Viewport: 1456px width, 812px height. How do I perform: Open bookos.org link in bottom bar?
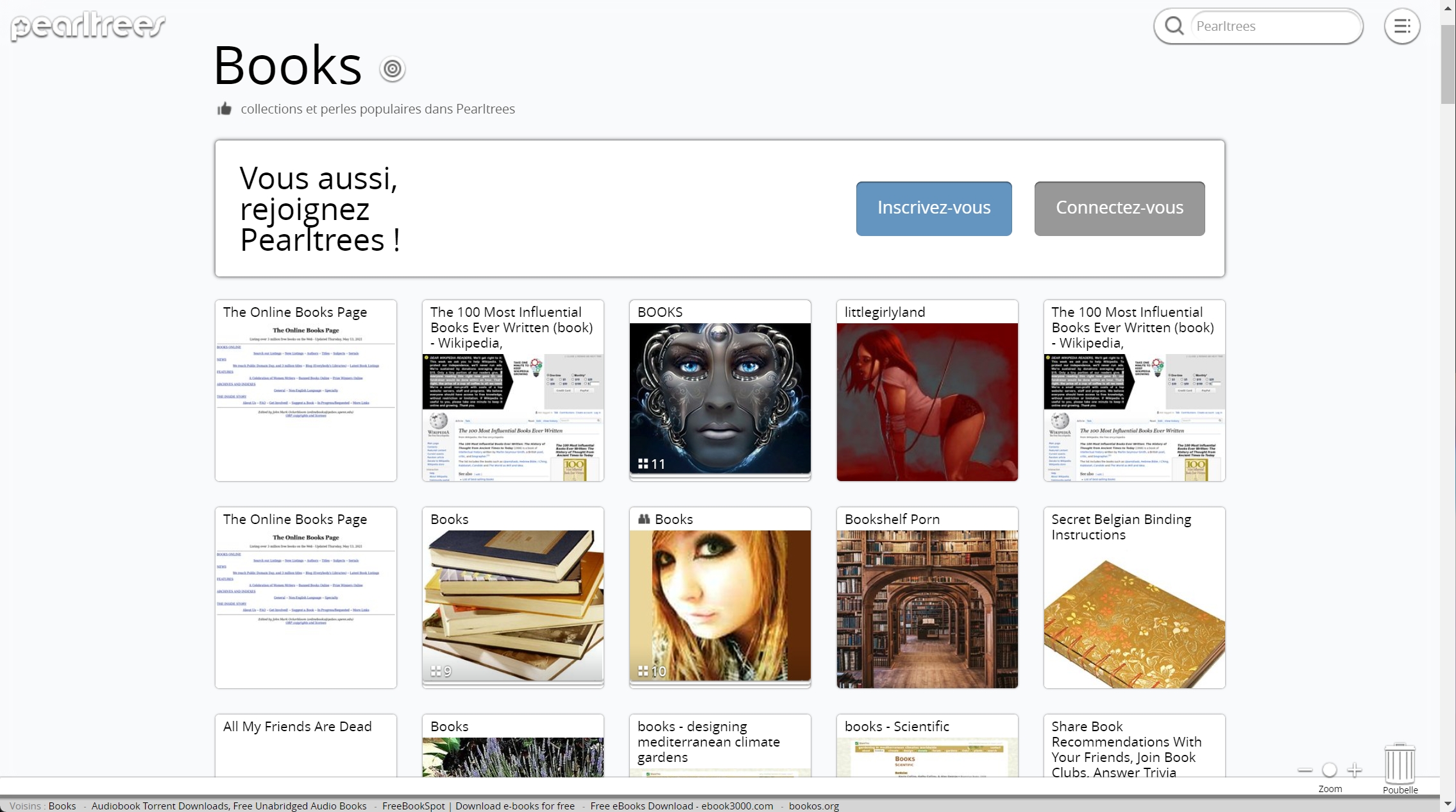click(x=813, y=806)
